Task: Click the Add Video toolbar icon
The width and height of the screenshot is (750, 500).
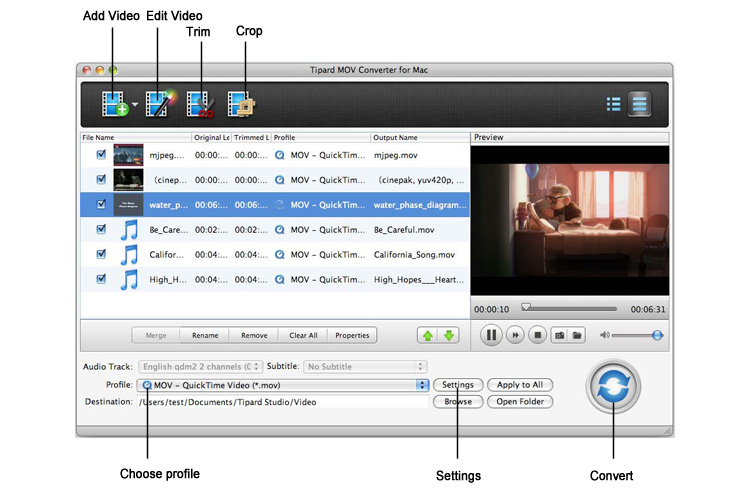Action: [115, 104]
